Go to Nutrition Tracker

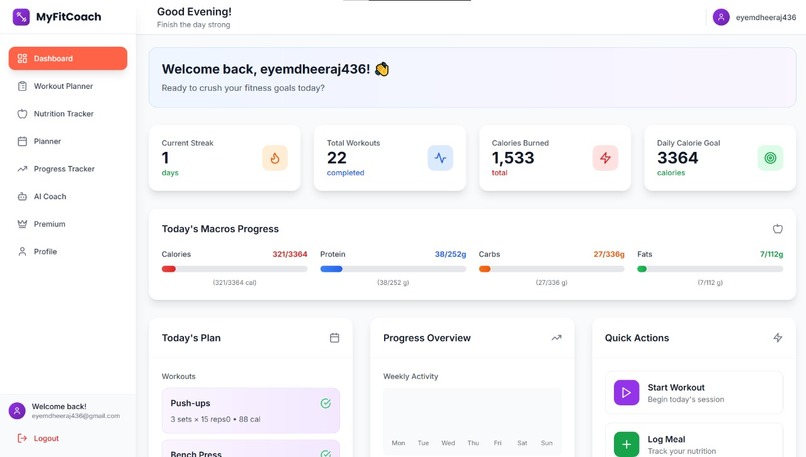click(x=68, y=114)
